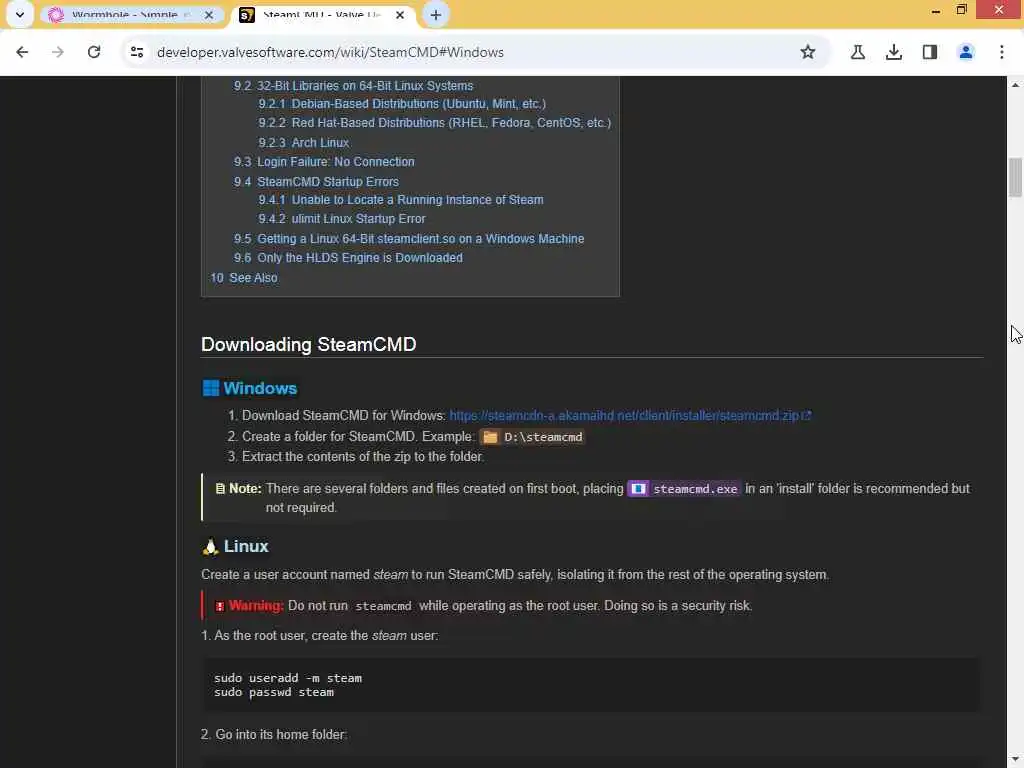Open 9.4.2 ulimit Linux Startup Error link
Image resolution: width=1024 pixels, height=768 pixels.
coord(342,219)
